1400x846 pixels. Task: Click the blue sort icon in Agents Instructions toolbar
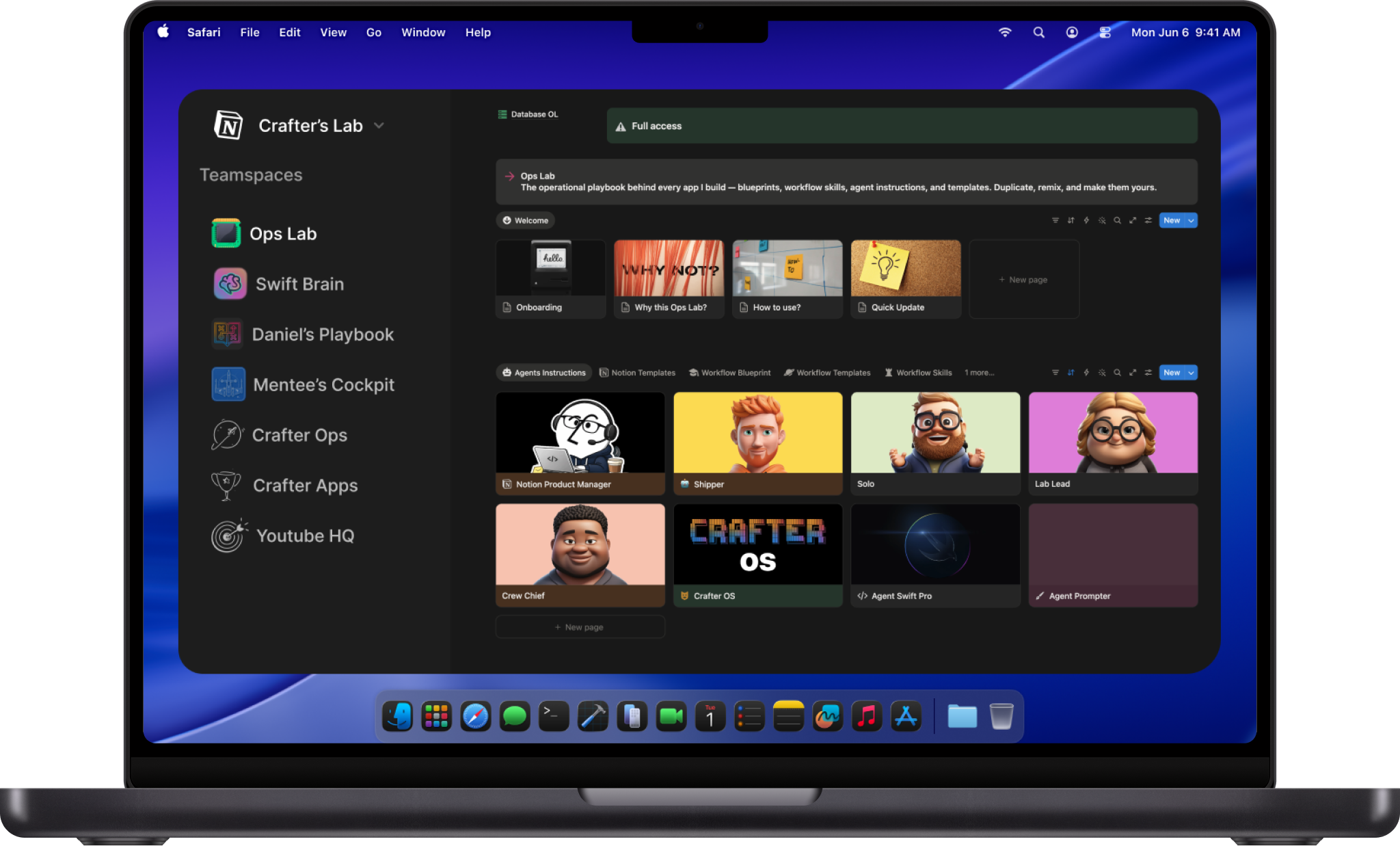pos(1071,373)
